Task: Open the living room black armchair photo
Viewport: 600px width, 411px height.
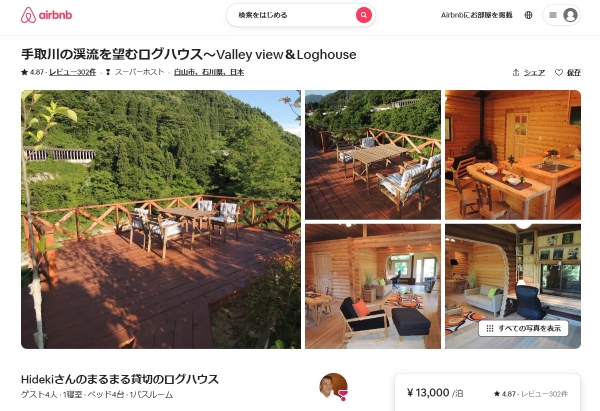Action: pos(373,286)
